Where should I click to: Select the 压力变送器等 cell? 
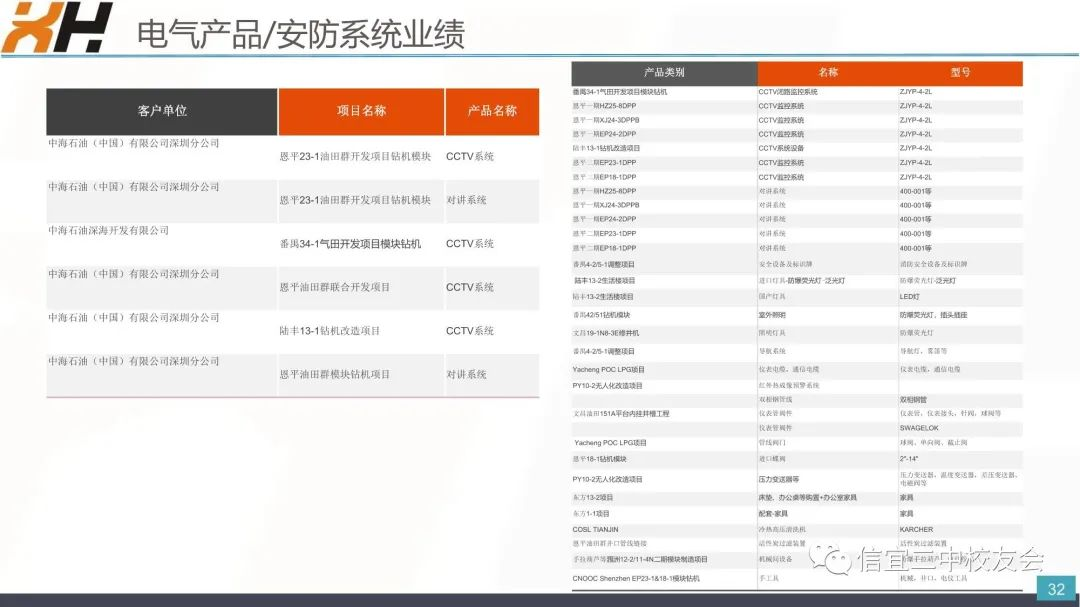click(779, 480)
